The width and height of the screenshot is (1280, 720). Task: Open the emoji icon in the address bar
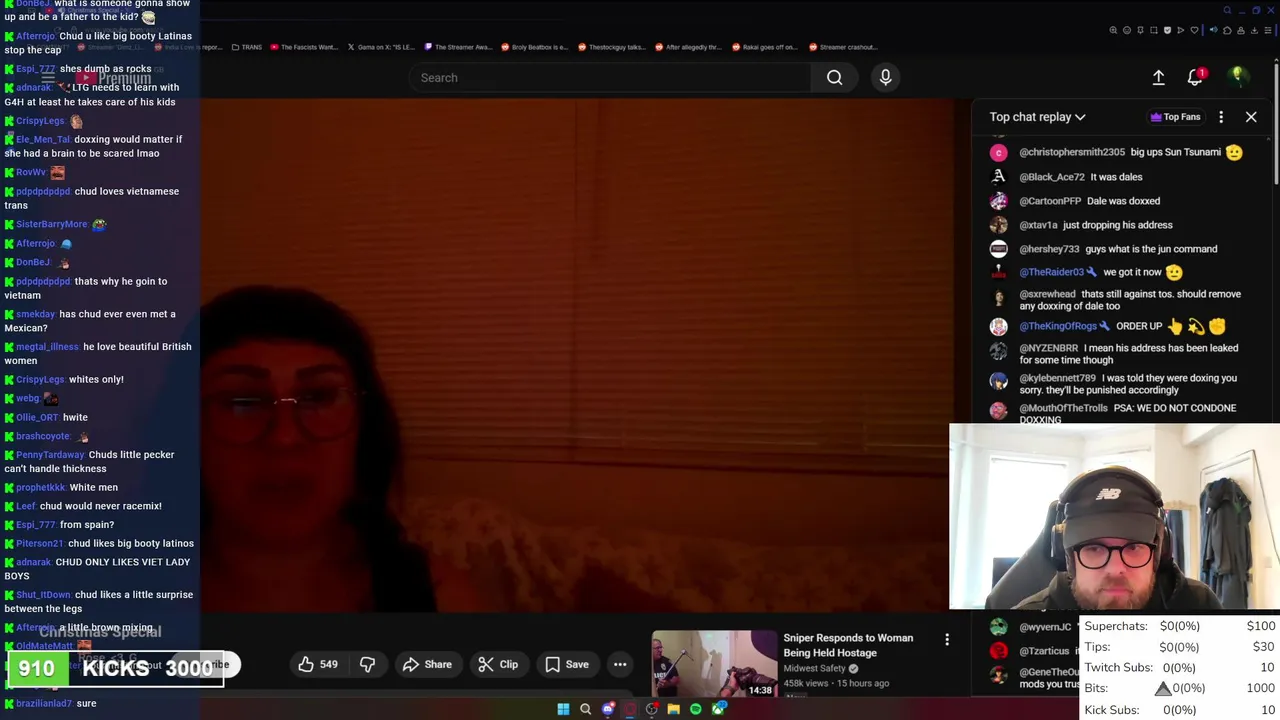[x=1127, y=30]
